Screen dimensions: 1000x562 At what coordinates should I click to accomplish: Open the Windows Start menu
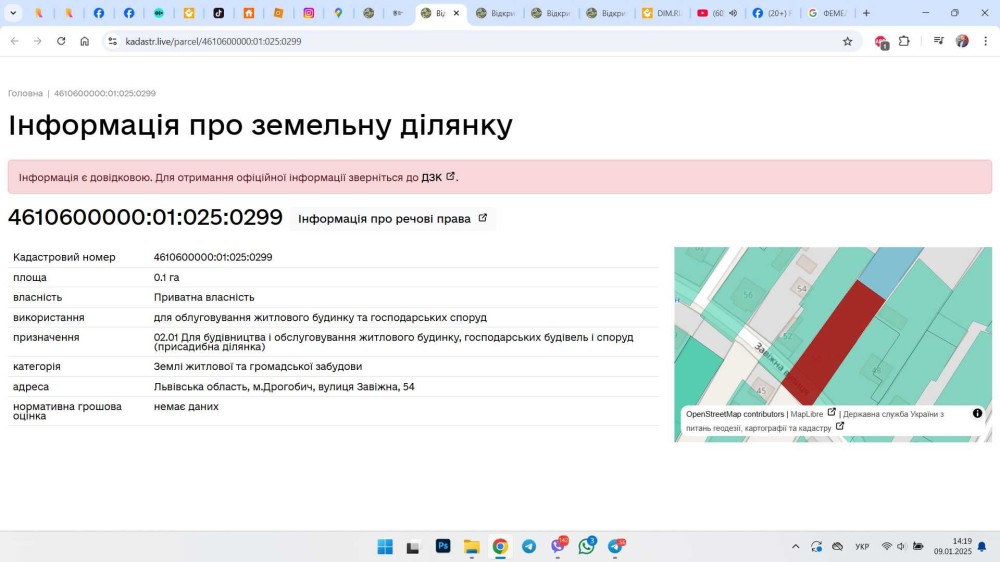click(385, 547)
